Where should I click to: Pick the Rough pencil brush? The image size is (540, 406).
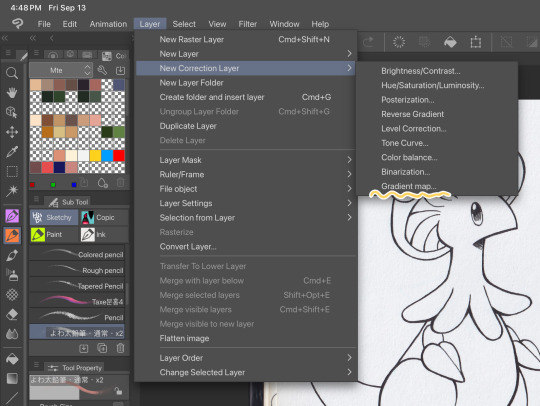click(77, 270)
